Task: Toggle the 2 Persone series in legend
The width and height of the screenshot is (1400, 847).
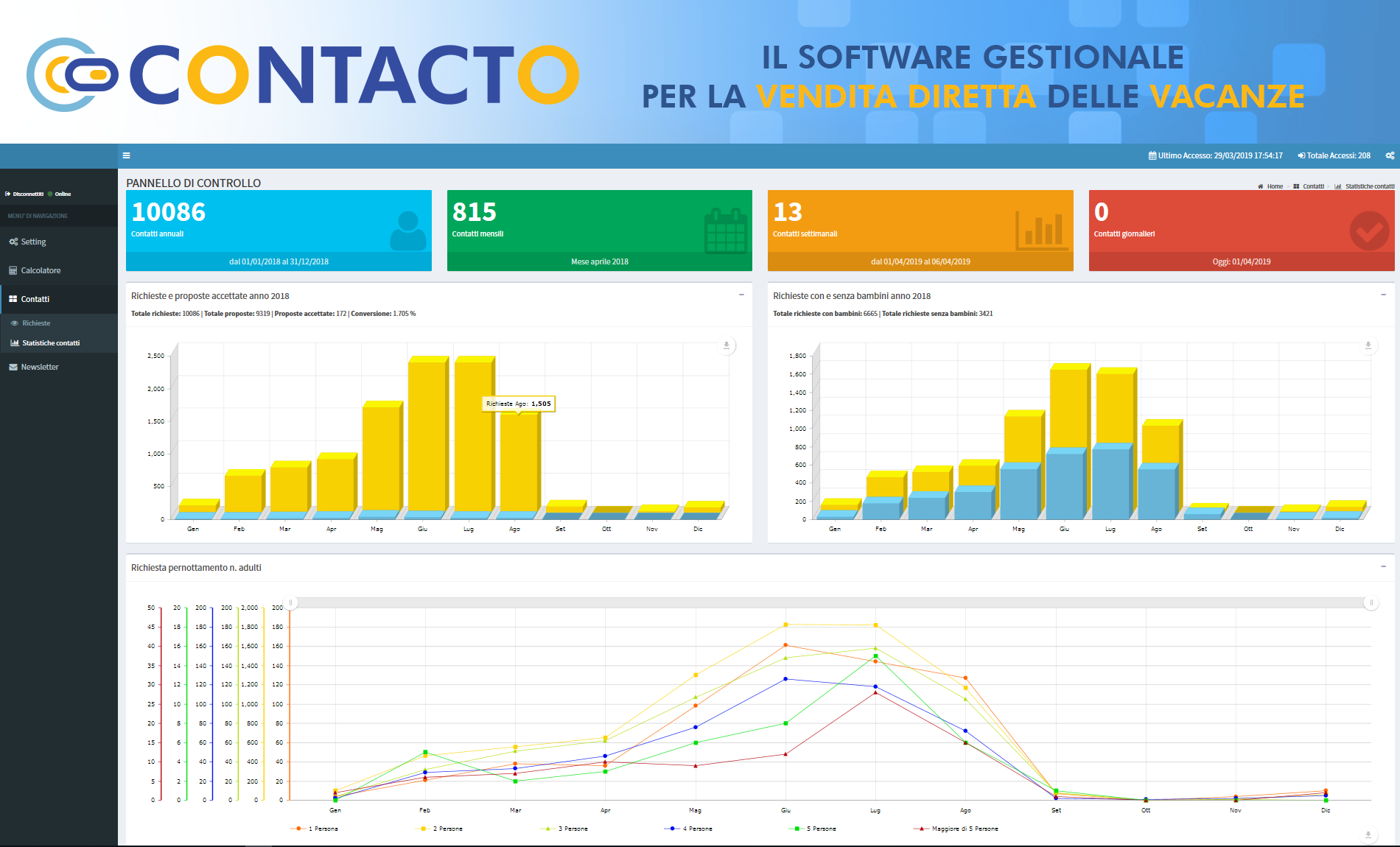Action: point(440,829)
